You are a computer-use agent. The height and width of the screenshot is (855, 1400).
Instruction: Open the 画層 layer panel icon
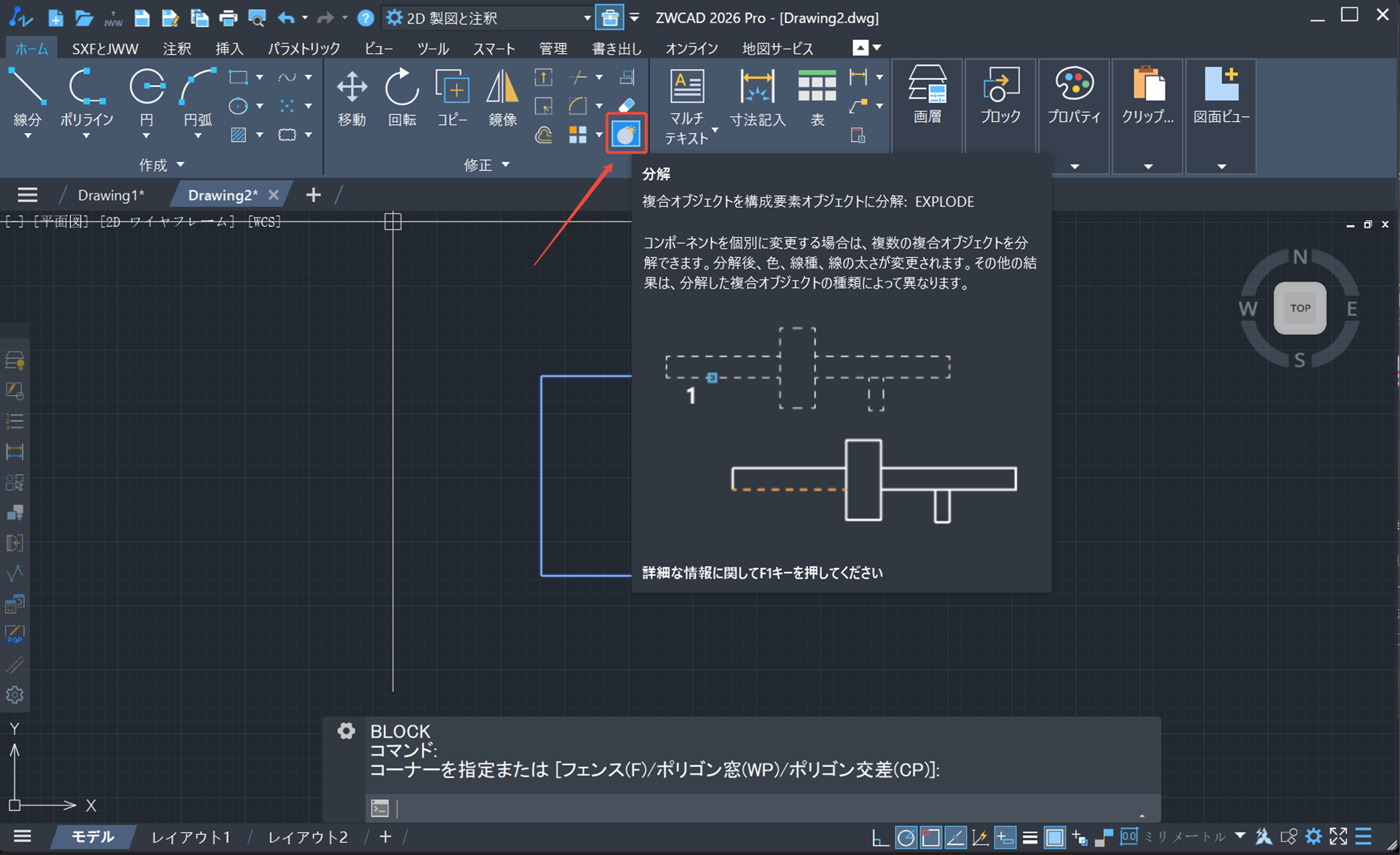[x=927, y=86]
